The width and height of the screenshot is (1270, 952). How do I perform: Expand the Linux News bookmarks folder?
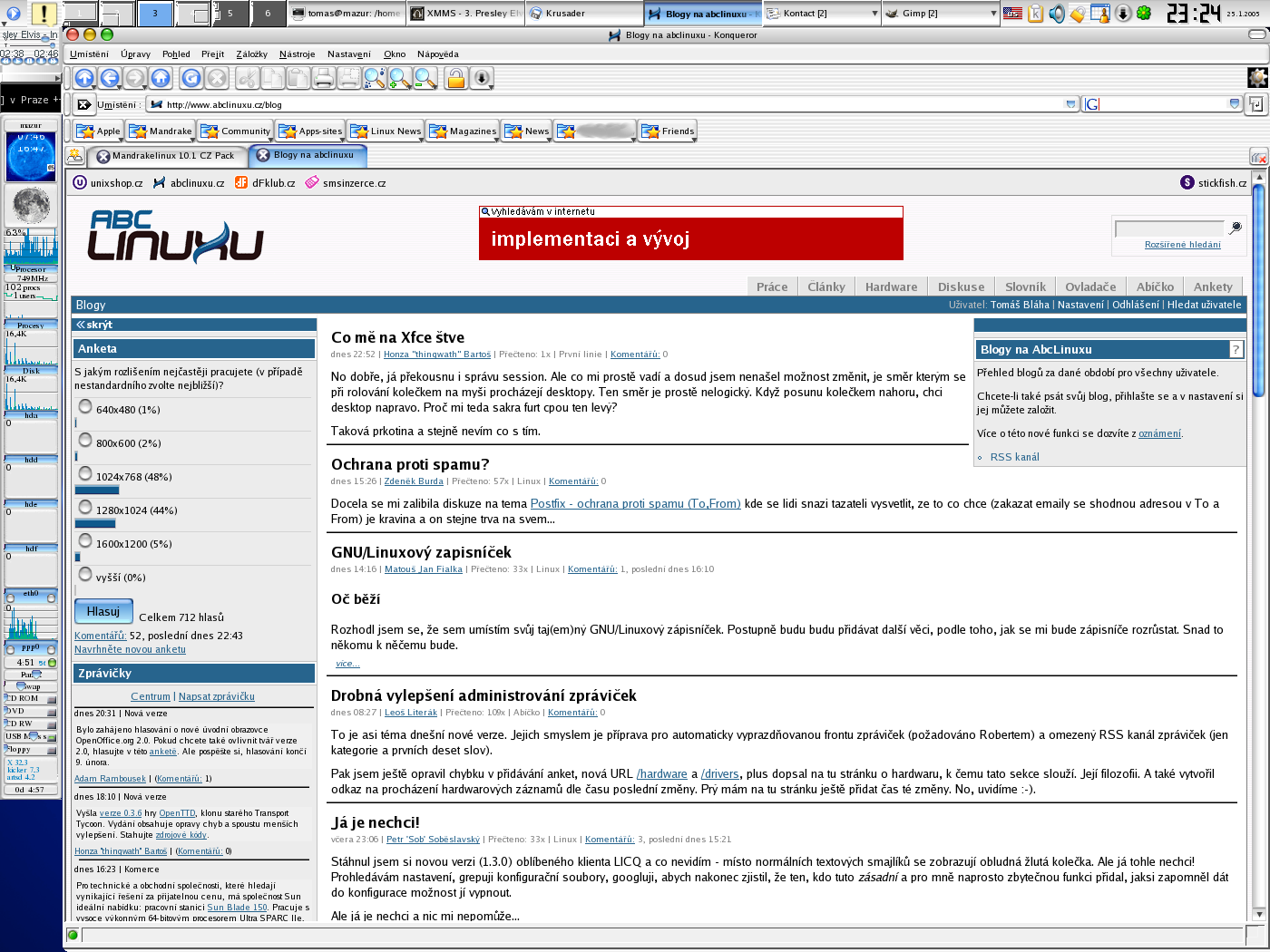click(x=386, y=131)
